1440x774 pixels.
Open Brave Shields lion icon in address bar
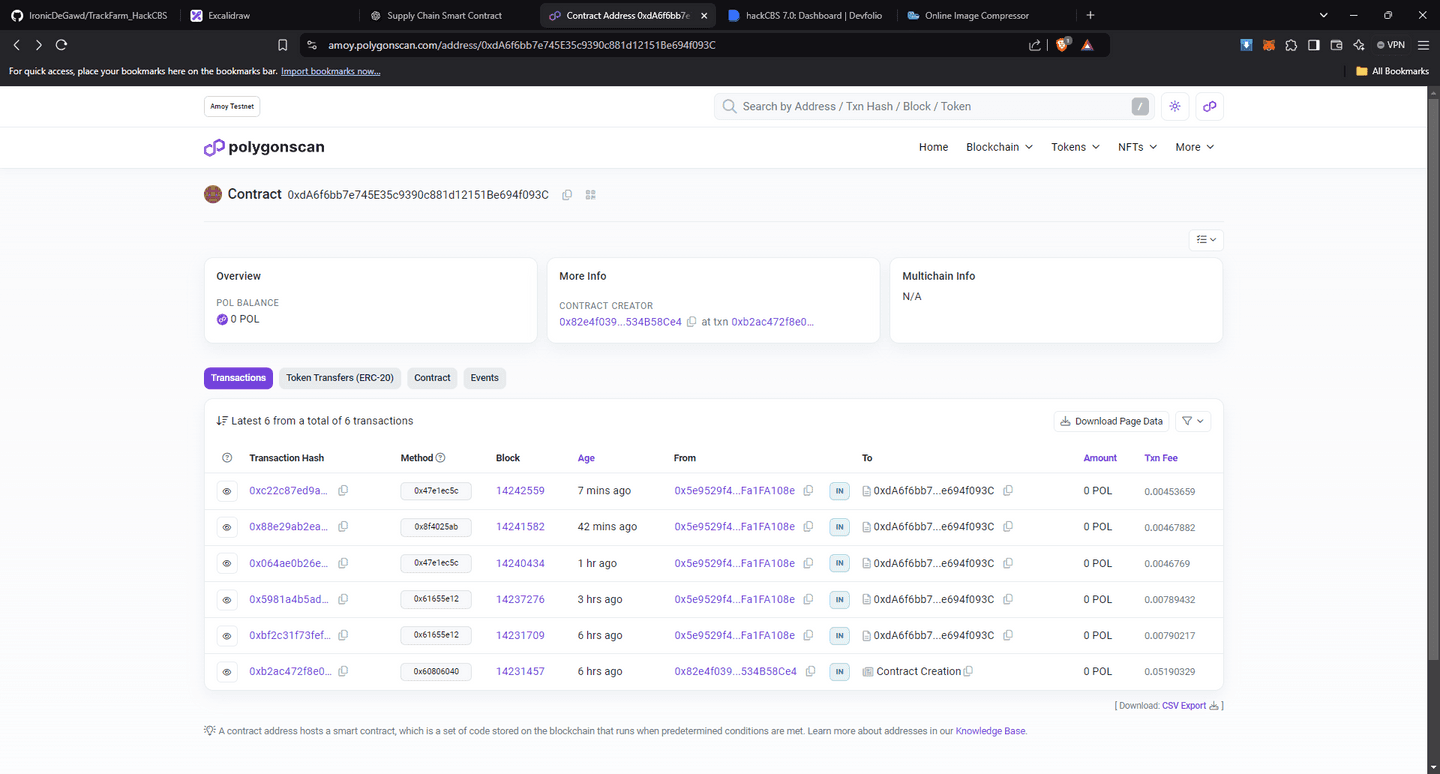(x=1063, y=45)
